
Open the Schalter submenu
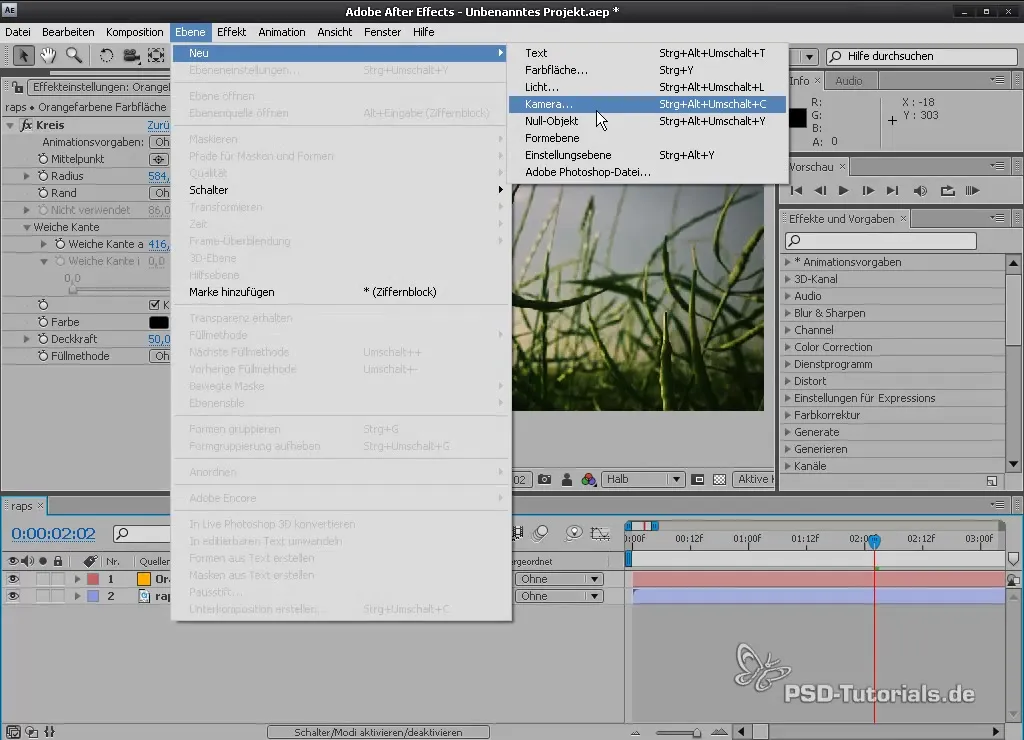pyautogui.click(x=341, y=190)
